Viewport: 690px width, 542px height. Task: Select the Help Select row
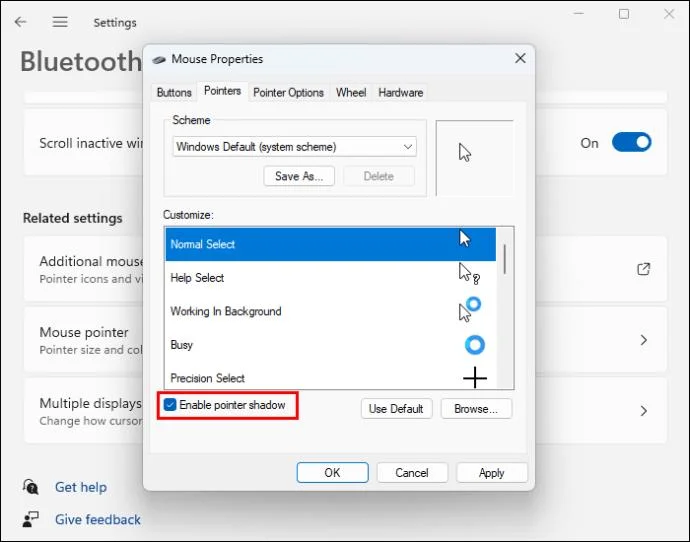pos(330,278)
